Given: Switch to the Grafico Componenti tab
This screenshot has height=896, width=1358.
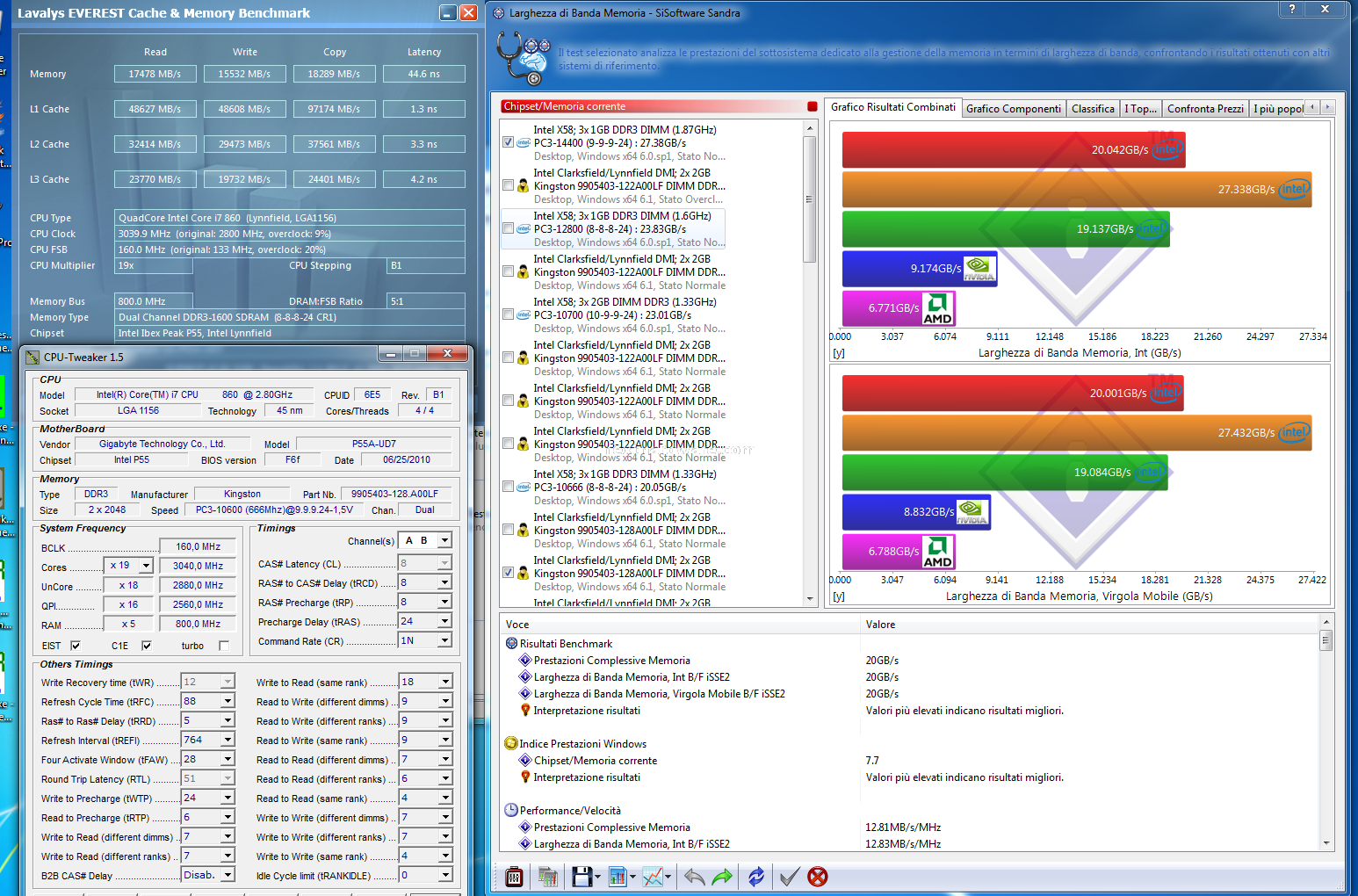Looking at the screenshot, I should click(x=1014, y=109).
